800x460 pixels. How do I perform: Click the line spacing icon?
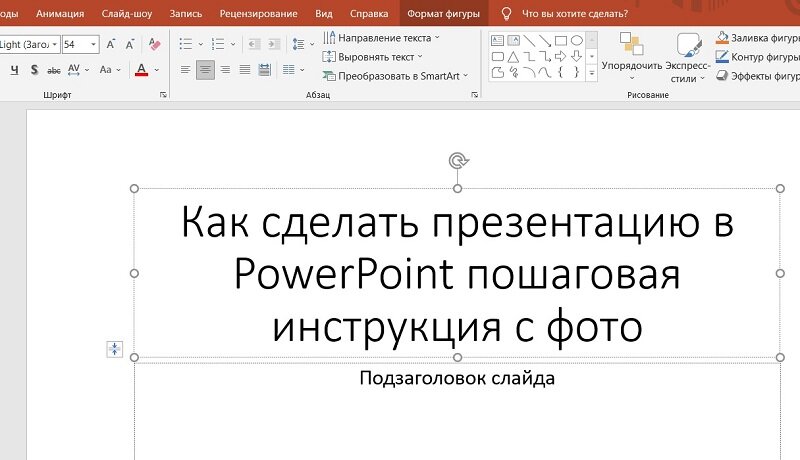pyautogui.click(x=298, y=44)
